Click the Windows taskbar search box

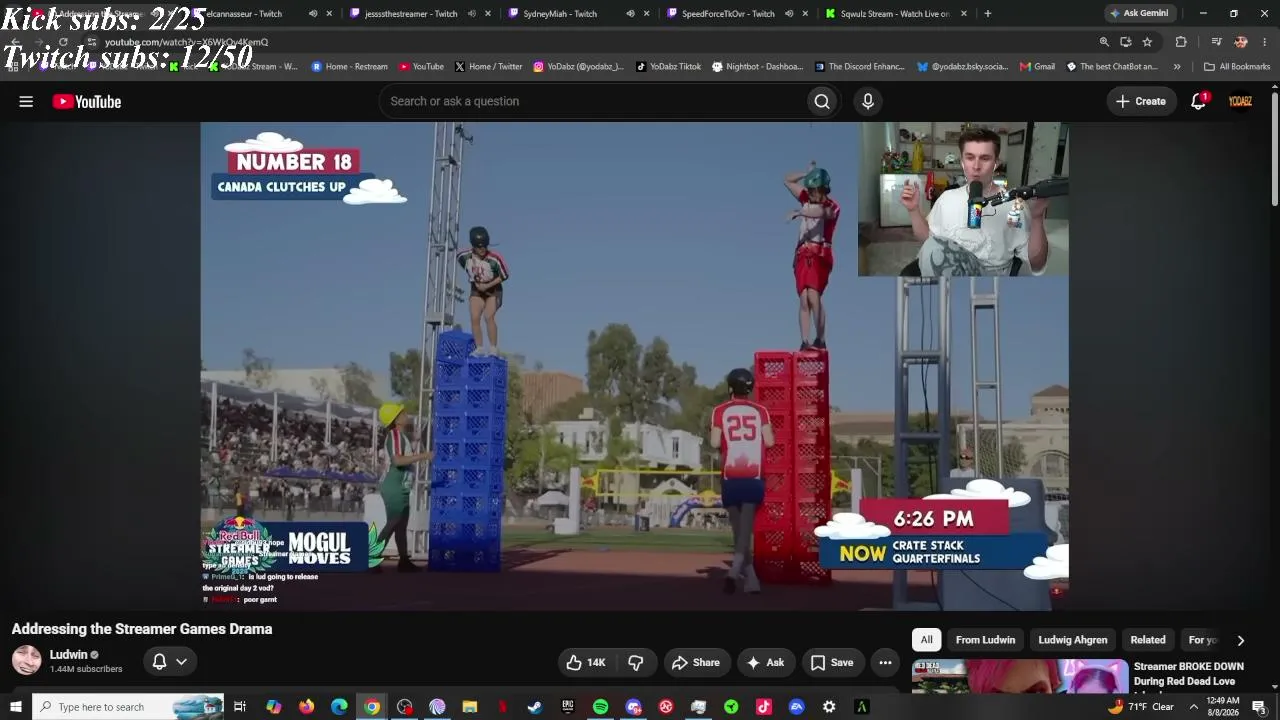pyautogui.click(x=128, y=707)
